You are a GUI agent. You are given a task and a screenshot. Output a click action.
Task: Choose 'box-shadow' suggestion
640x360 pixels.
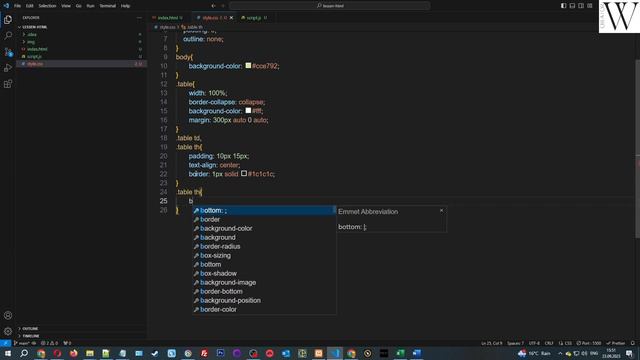click(264, 273)
